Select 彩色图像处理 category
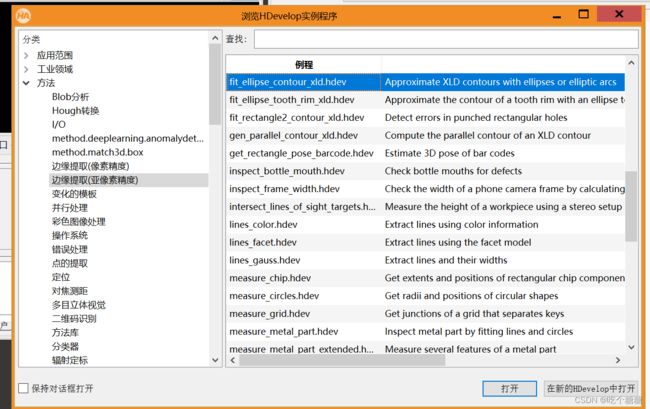The image size is (650, 409). click(78, 222)
